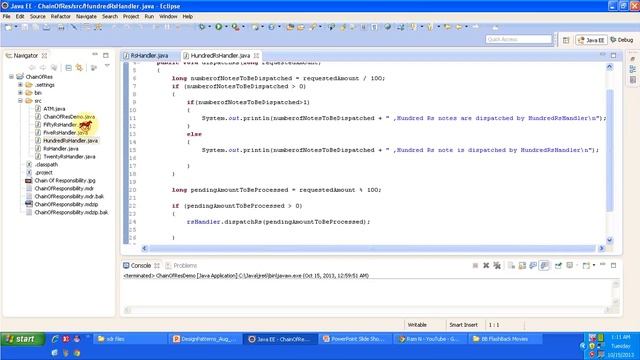The height and width of the screenshot is (360, 640).
Task: Expand the .settings folder
Action: (x=20, y=85)
